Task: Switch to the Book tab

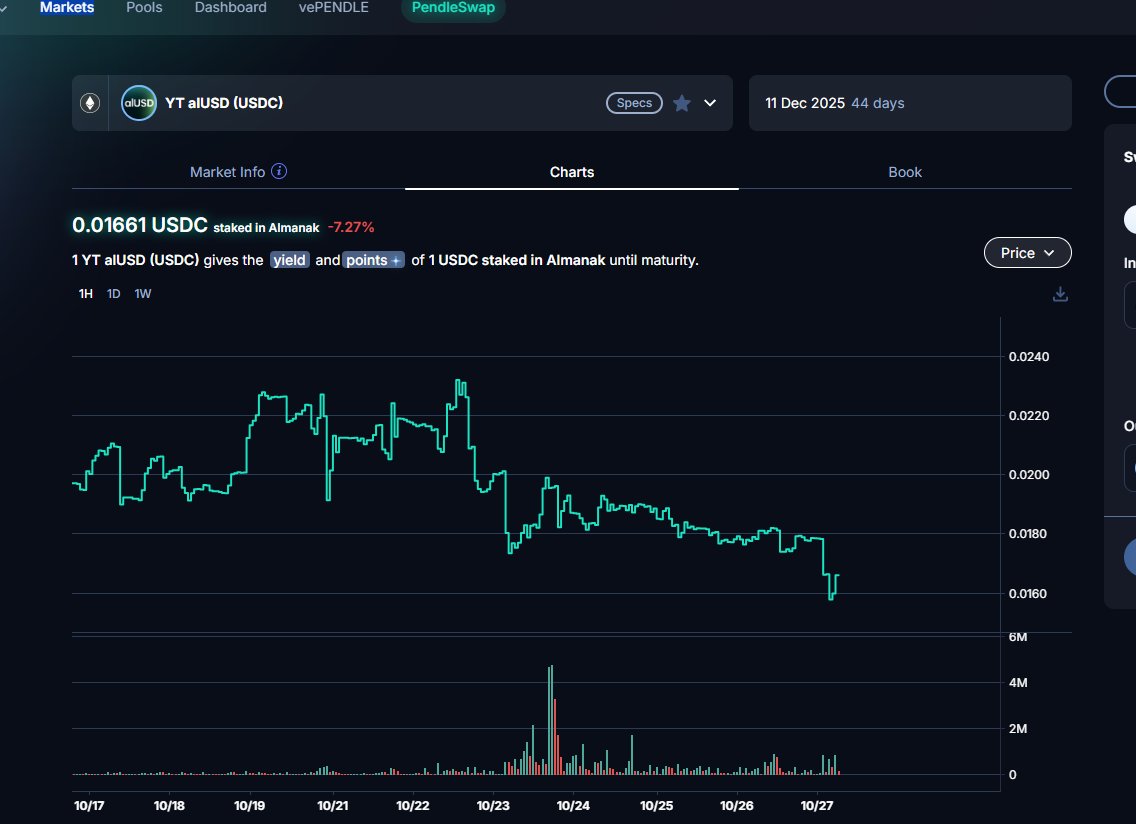Action: click(905, 172)
